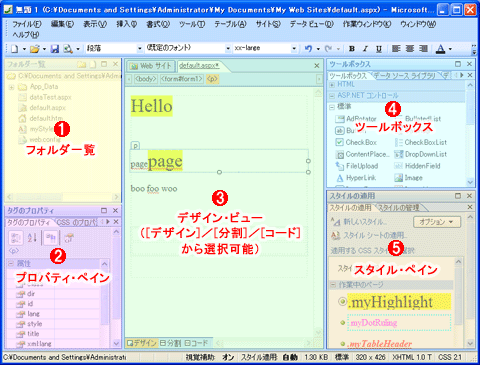This screenshot has width=480, height=365.
Task: Toggle show set properties on top icon
Action: tap(51, 237)
